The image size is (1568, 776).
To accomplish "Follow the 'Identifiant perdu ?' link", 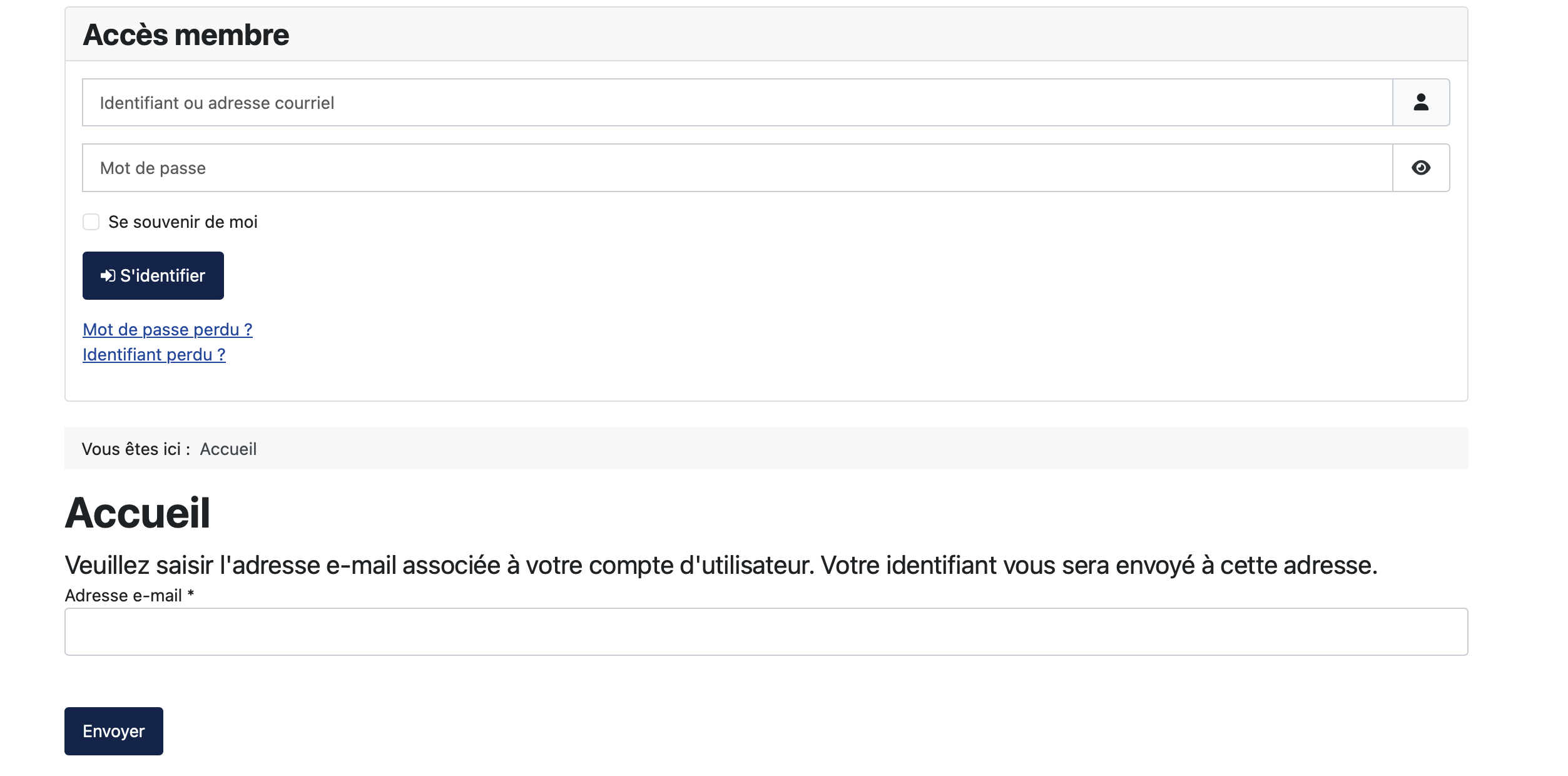I will tap(153, 354).
